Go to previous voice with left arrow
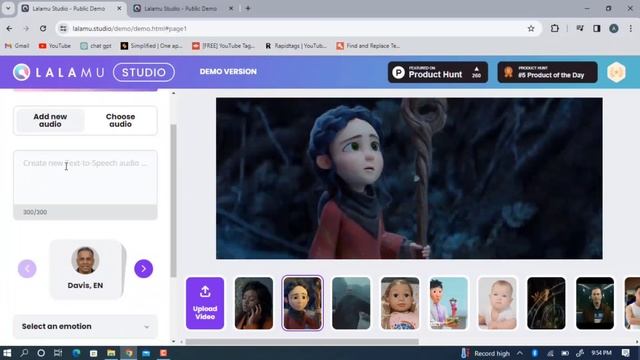The height and width of the screenshot is (360, 640). tap(27, 269)
